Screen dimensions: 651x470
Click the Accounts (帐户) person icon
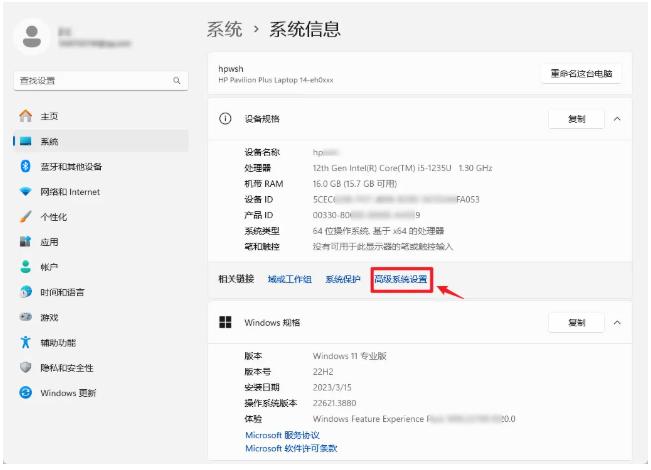26,267
